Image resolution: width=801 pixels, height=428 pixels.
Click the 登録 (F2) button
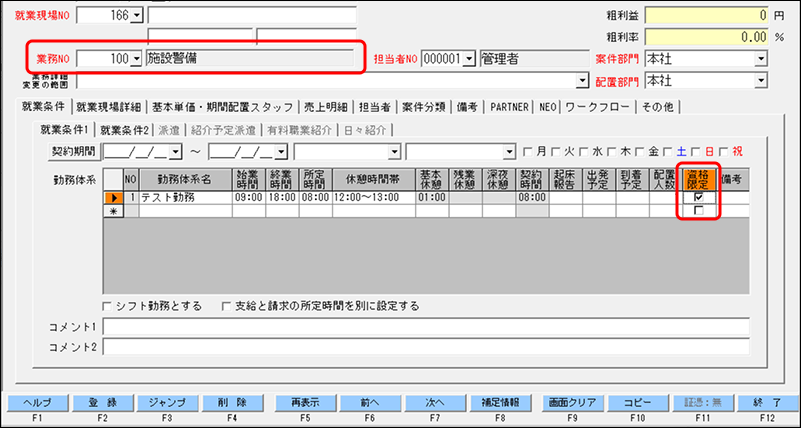(x=103, y=401)
